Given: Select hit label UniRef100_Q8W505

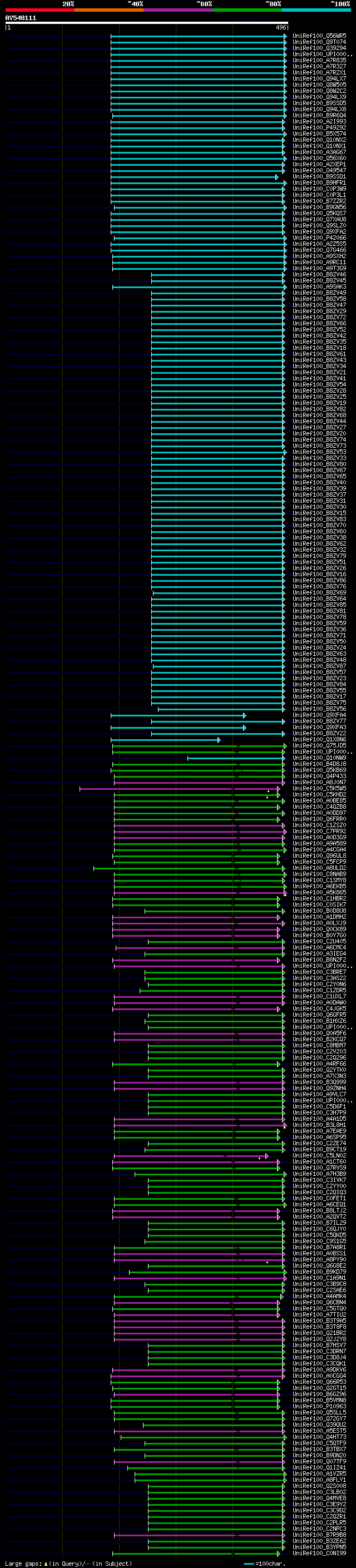Looking at the screenshot, I should click(319, 85).
